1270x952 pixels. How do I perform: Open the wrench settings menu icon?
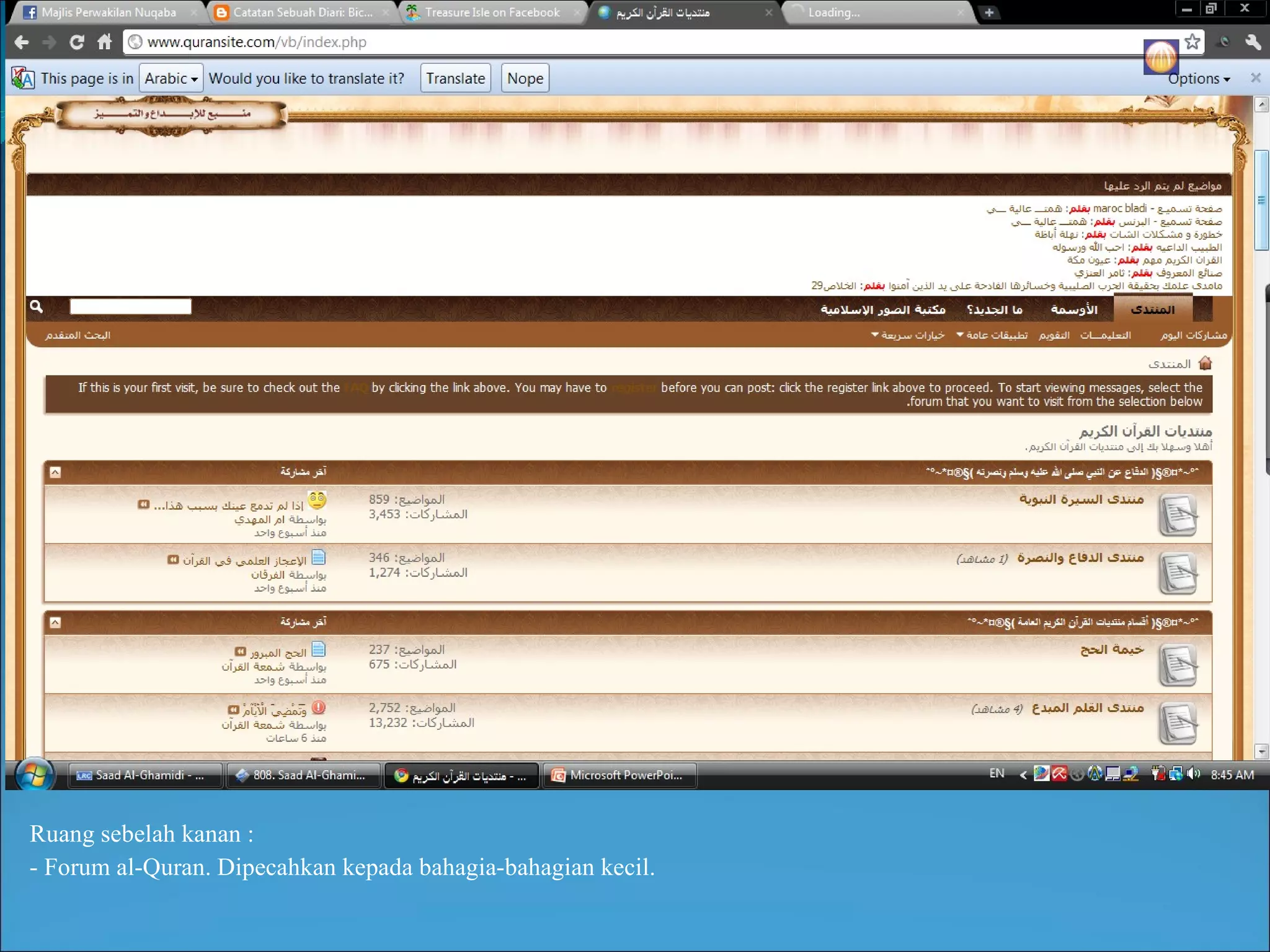pos(1252,42)
